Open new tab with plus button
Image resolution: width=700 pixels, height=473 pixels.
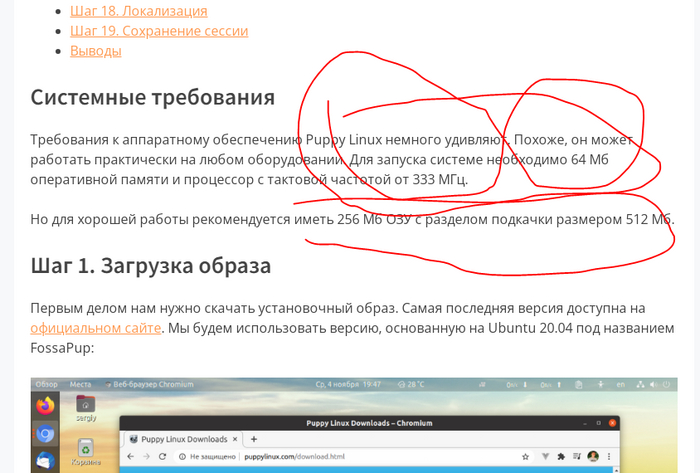pos(254,439)
